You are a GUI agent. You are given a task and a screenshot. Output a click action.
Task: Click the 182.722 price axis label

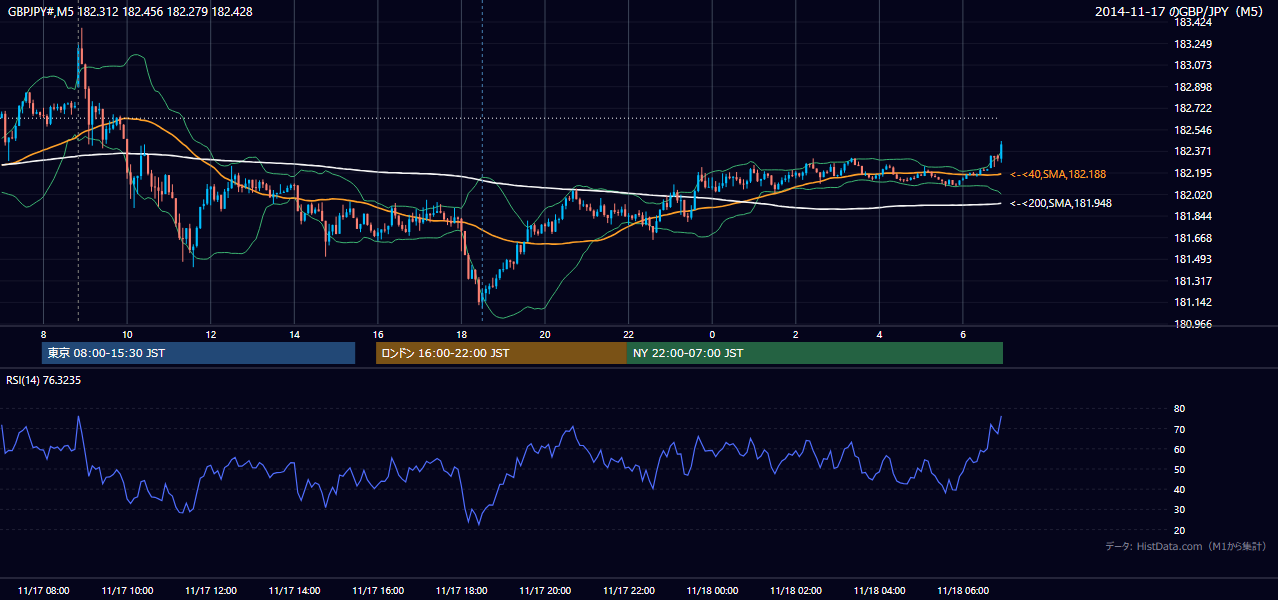(x=1193, y=108)
